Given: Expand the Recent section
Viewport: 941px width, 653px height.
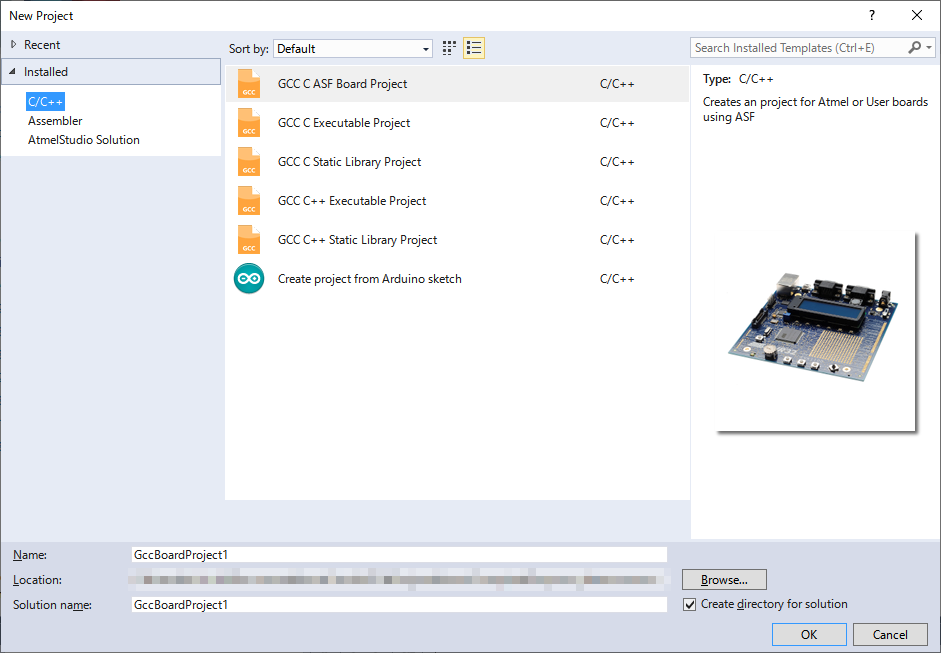Looking at the screenshot, I should point(13,44).
